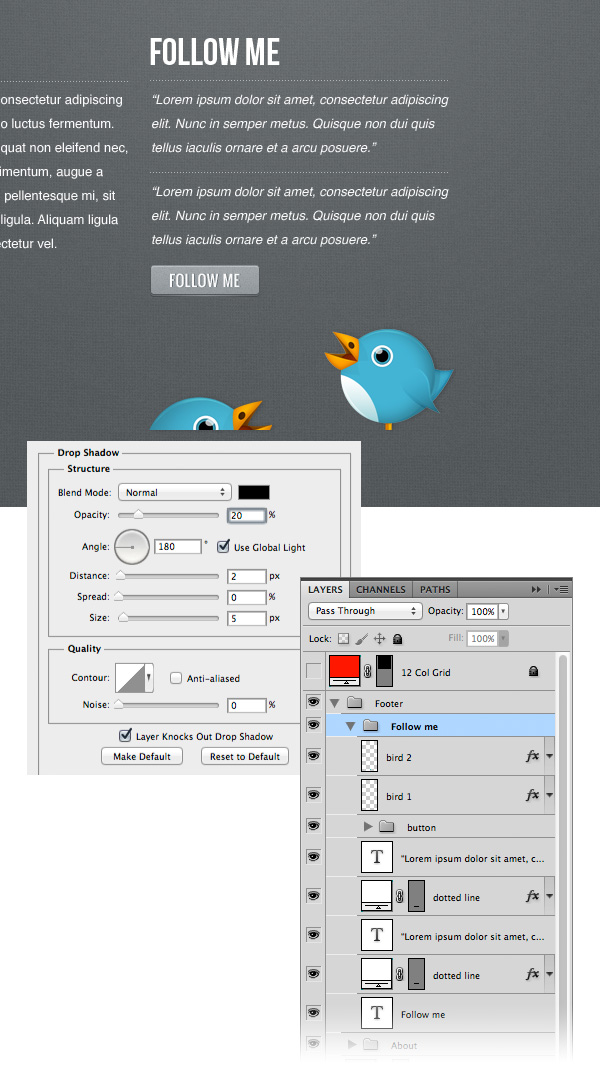Collapse the Footer group triangle

tap(335, 703)
